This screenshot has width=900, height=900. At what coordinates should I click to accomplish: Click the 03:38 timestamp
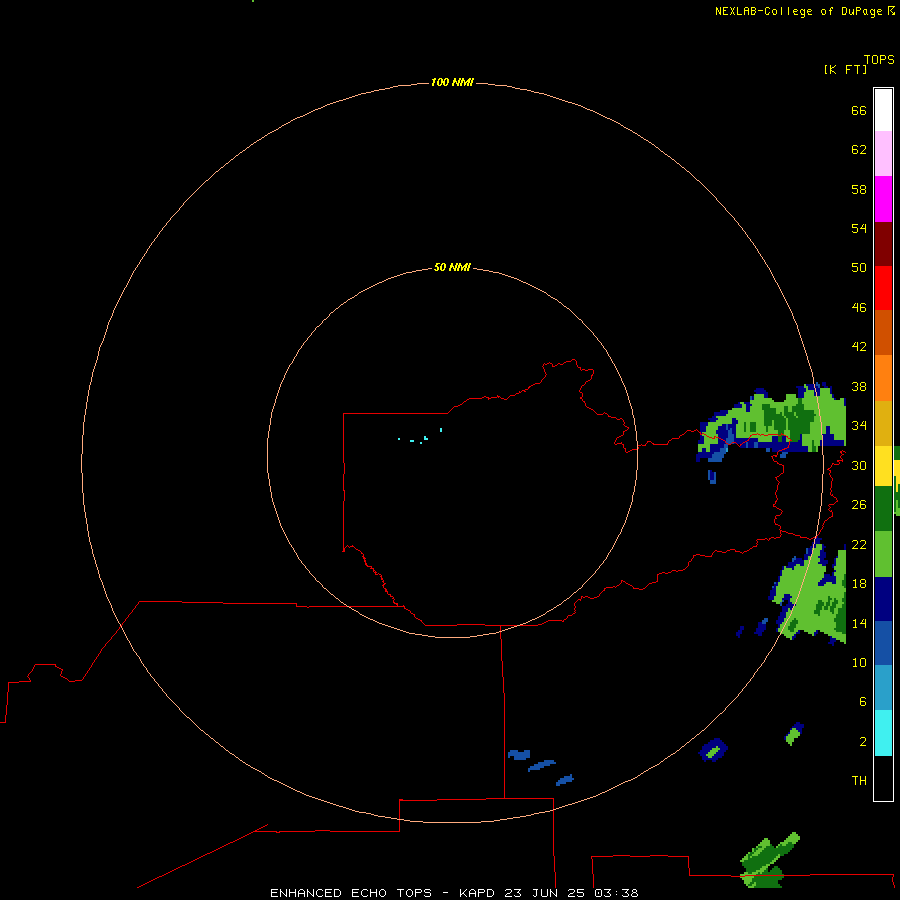pos(616,893)
